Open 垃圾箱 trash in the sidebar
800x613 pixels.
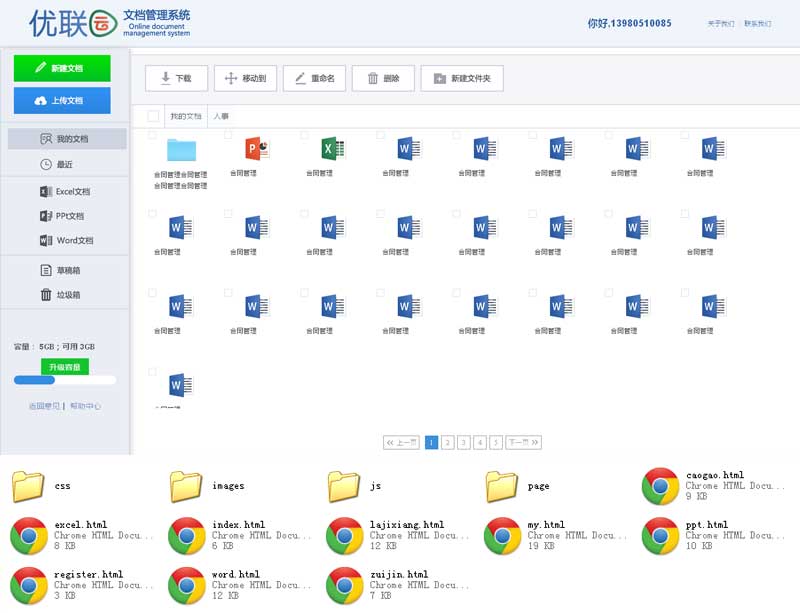coord(61,295)
